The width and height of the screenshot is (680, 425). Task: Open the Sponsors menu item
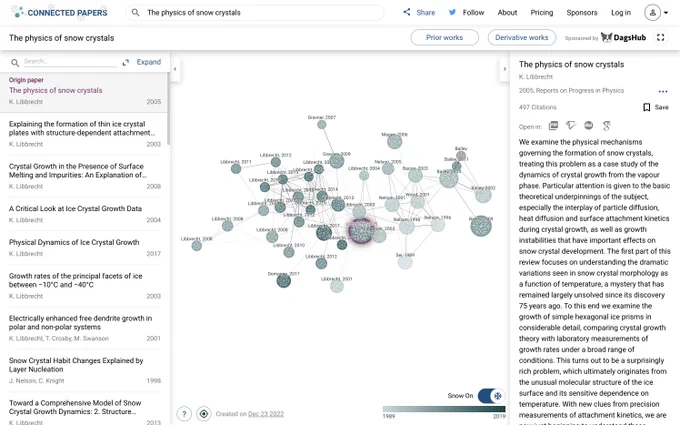point(582,13)
